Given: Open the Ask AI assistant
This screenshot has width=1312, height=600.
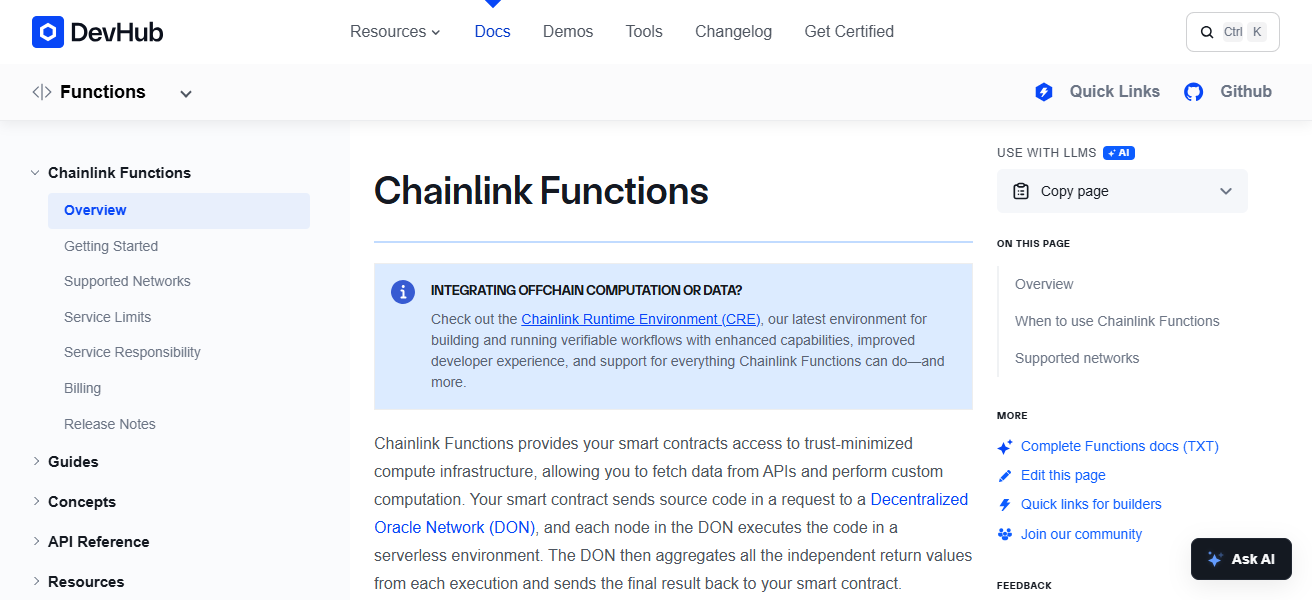Looking at the screenshot, I should click(1241, 558).
